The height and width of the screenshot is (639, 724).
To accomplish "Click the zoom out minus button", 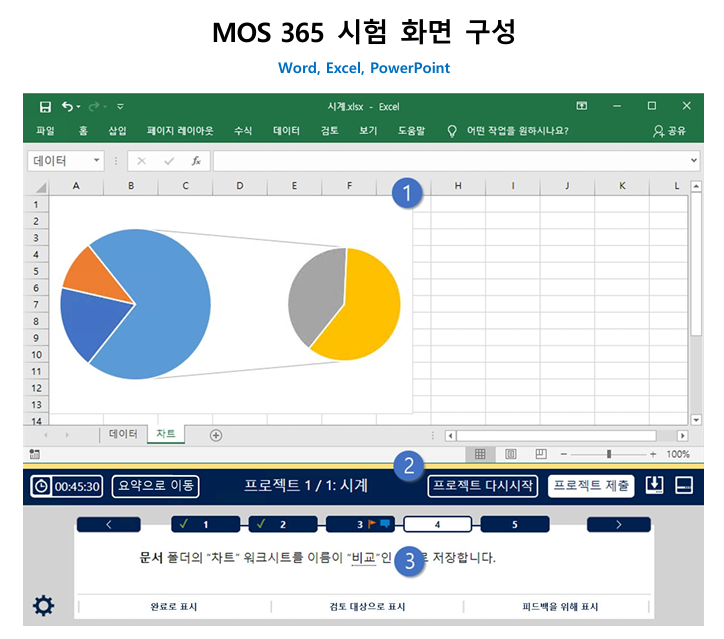I will [564, 454].
